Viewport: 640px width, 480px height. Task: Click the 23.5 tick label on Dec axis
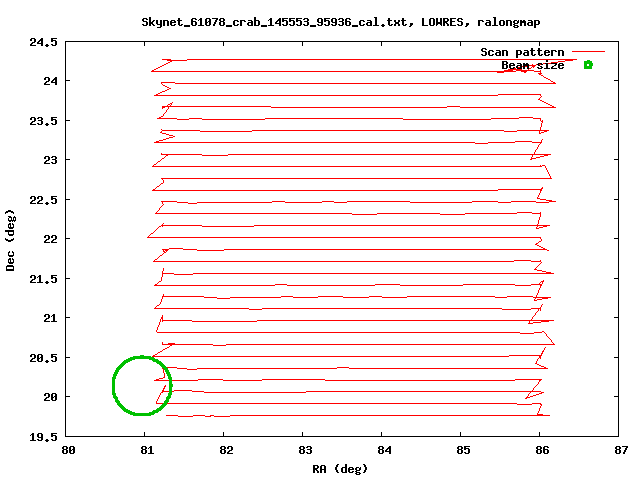point(45,121)
